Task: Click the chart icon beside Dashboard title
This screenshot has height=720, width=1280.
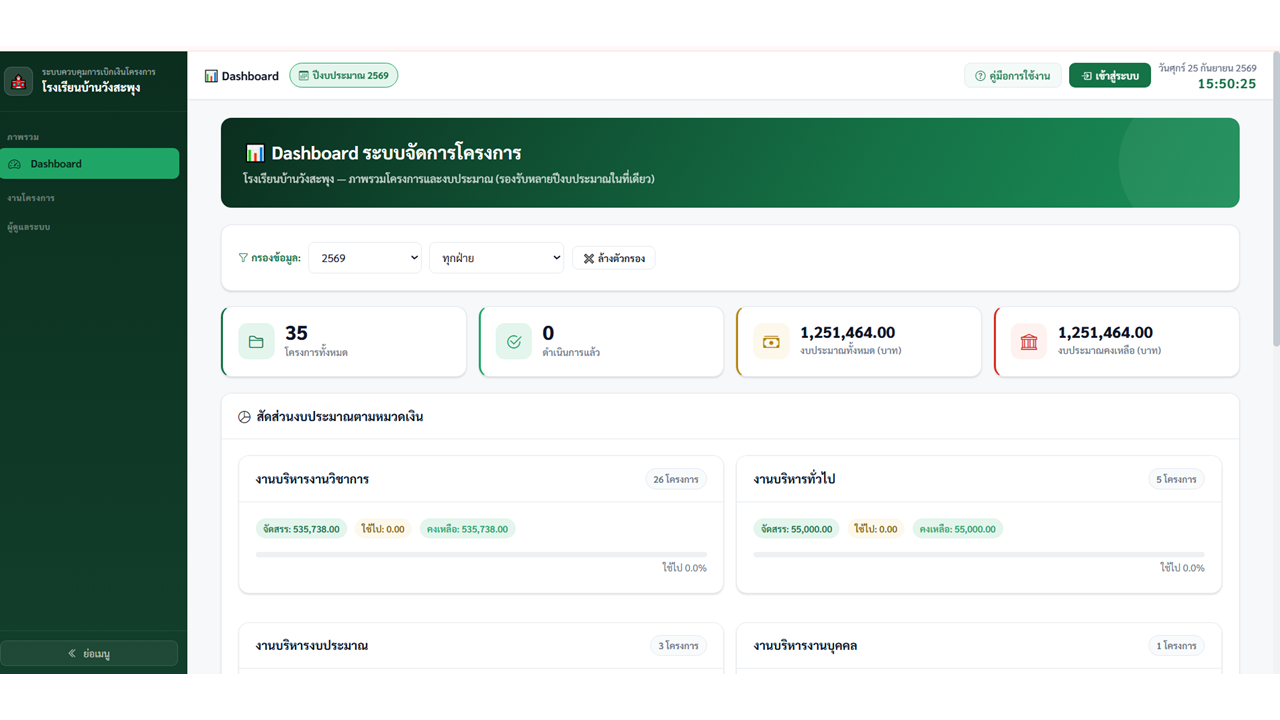Action: point(211,76)
